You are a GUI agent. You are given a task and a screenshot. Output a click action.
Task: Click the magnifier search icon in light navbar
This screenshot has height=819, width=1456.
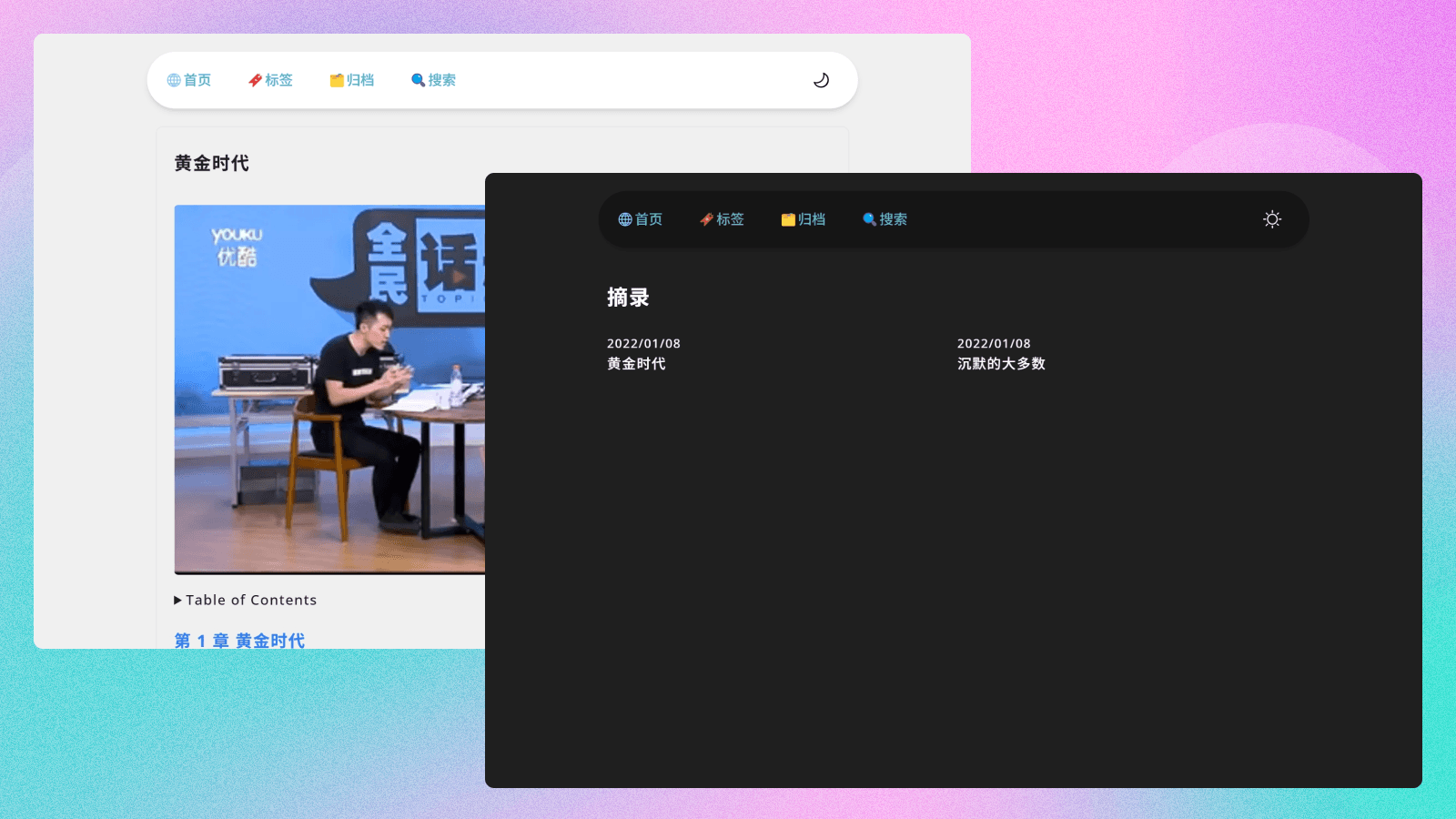(x=418, y=80)
